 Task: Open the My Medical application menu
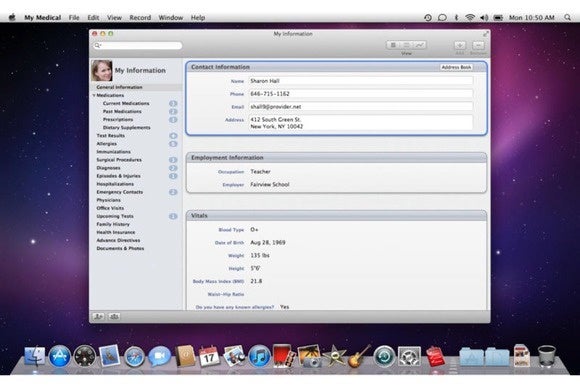(43, 17)
